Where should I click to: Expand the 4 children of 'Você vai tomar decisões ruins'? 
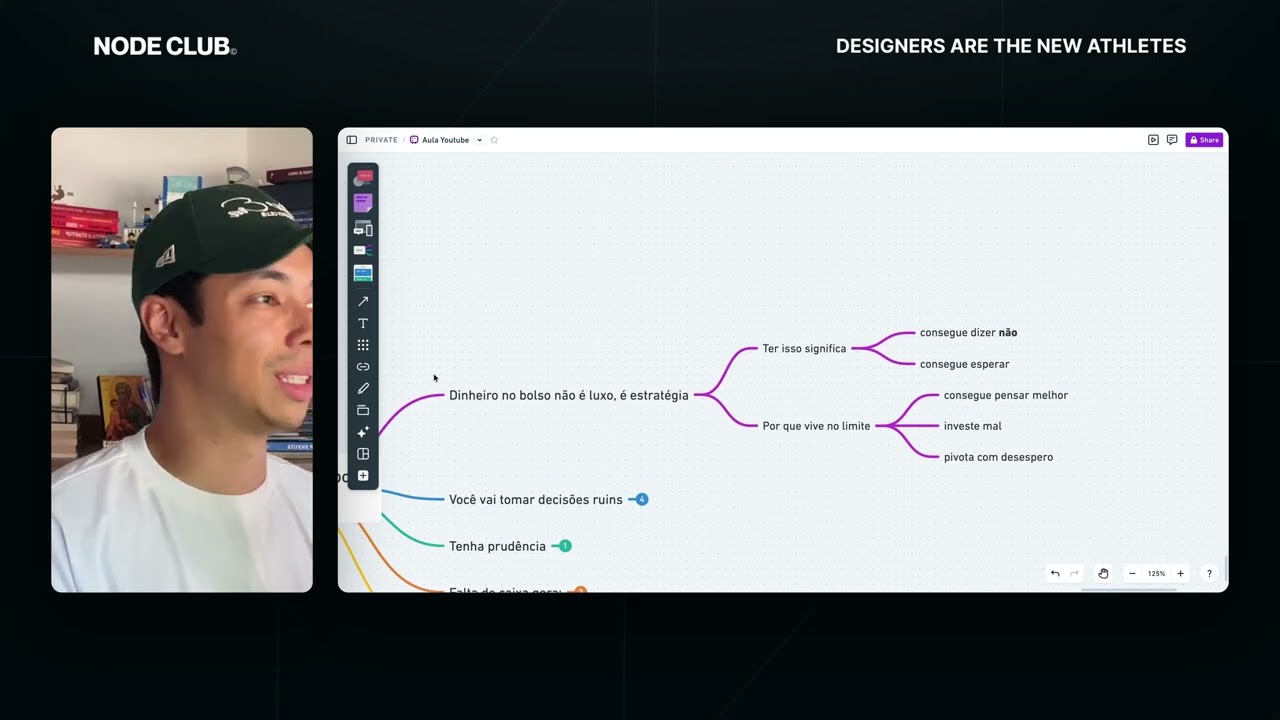pyautogui.click(x=642, y=499)
